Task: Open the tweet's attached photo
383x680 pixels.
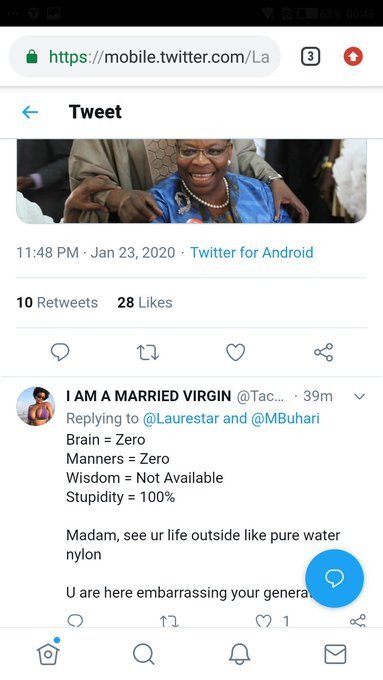Action: pyautogui.click(x=191, y=181)
